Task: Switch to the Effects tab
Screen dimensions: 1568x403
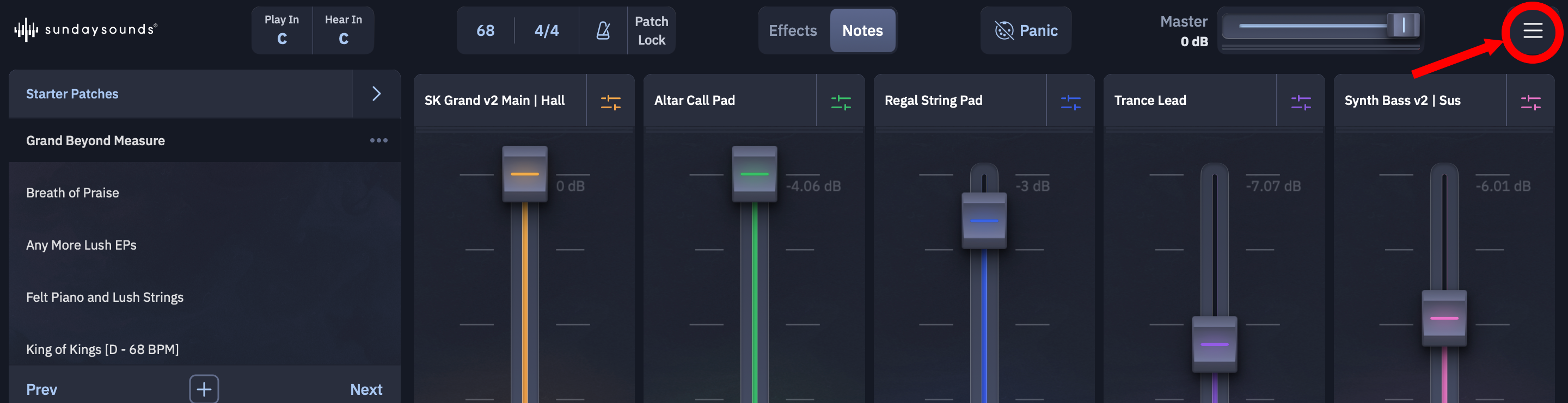Action: click(x=793, y=30)
